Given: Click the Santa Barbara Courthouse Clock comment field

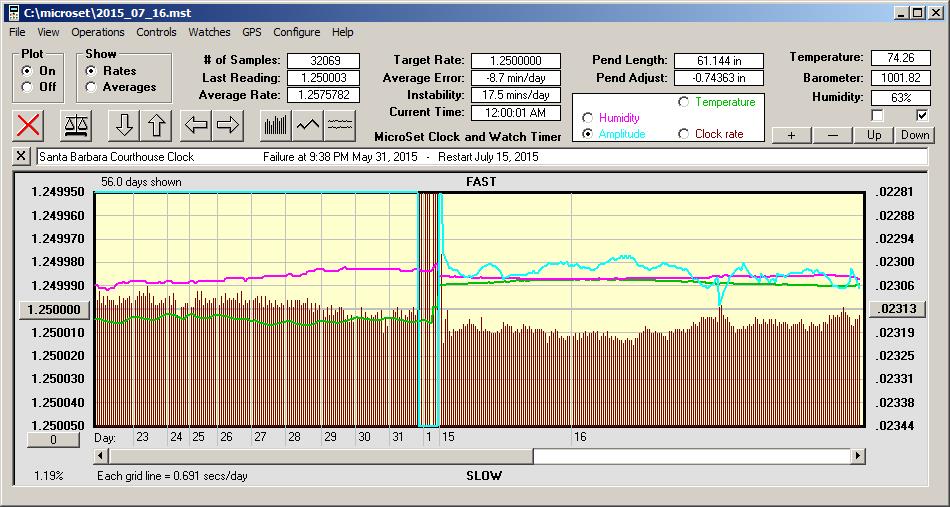Looking at the screenshot, I should 482,157.
